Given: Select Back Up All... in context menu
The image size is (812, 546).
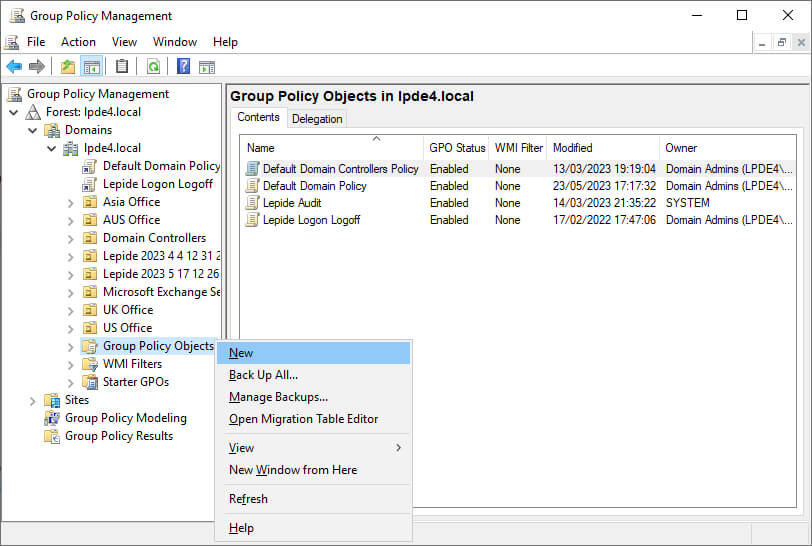Looking at the screenshot, I should (x=263, y=375).
